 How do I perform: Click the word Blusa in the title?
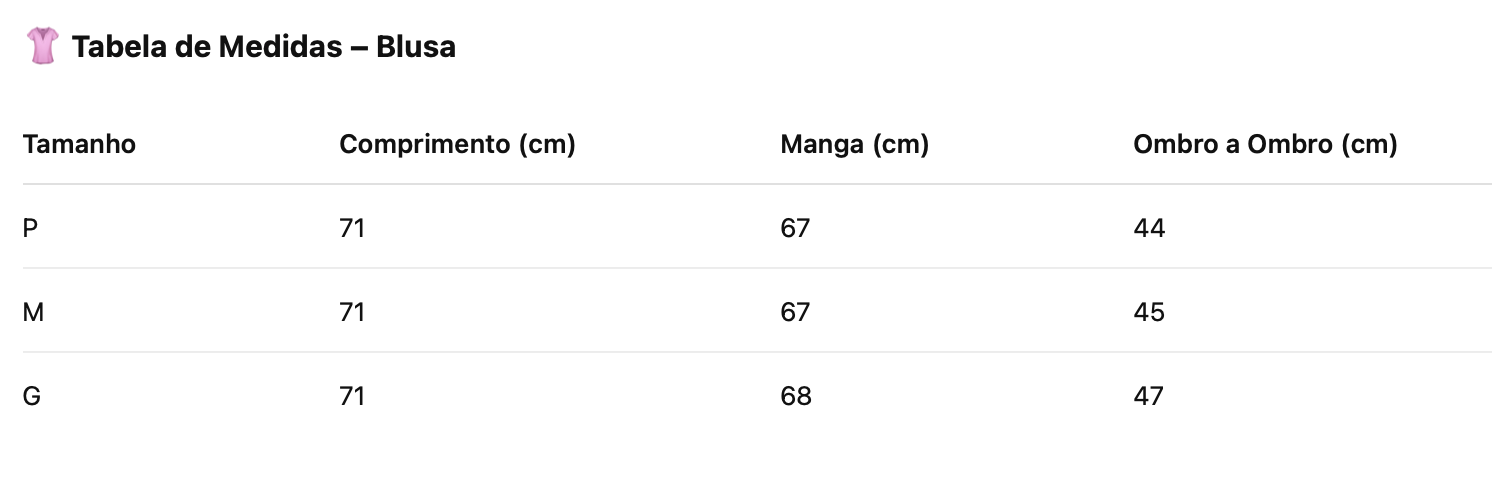click(x=416, y=46)
